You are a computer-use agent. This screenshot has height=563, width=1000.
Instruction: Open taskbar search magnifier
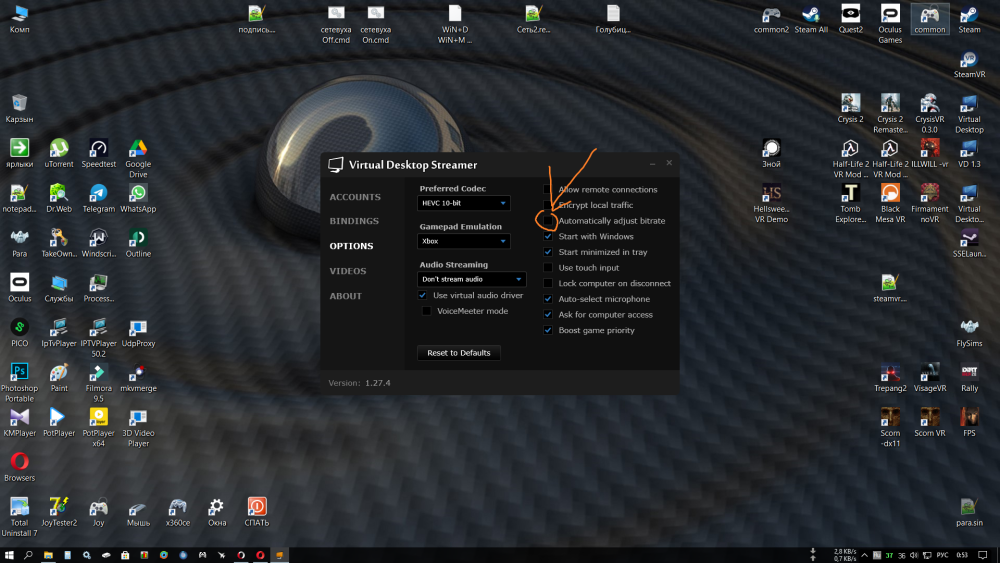[x=28, y=555]
